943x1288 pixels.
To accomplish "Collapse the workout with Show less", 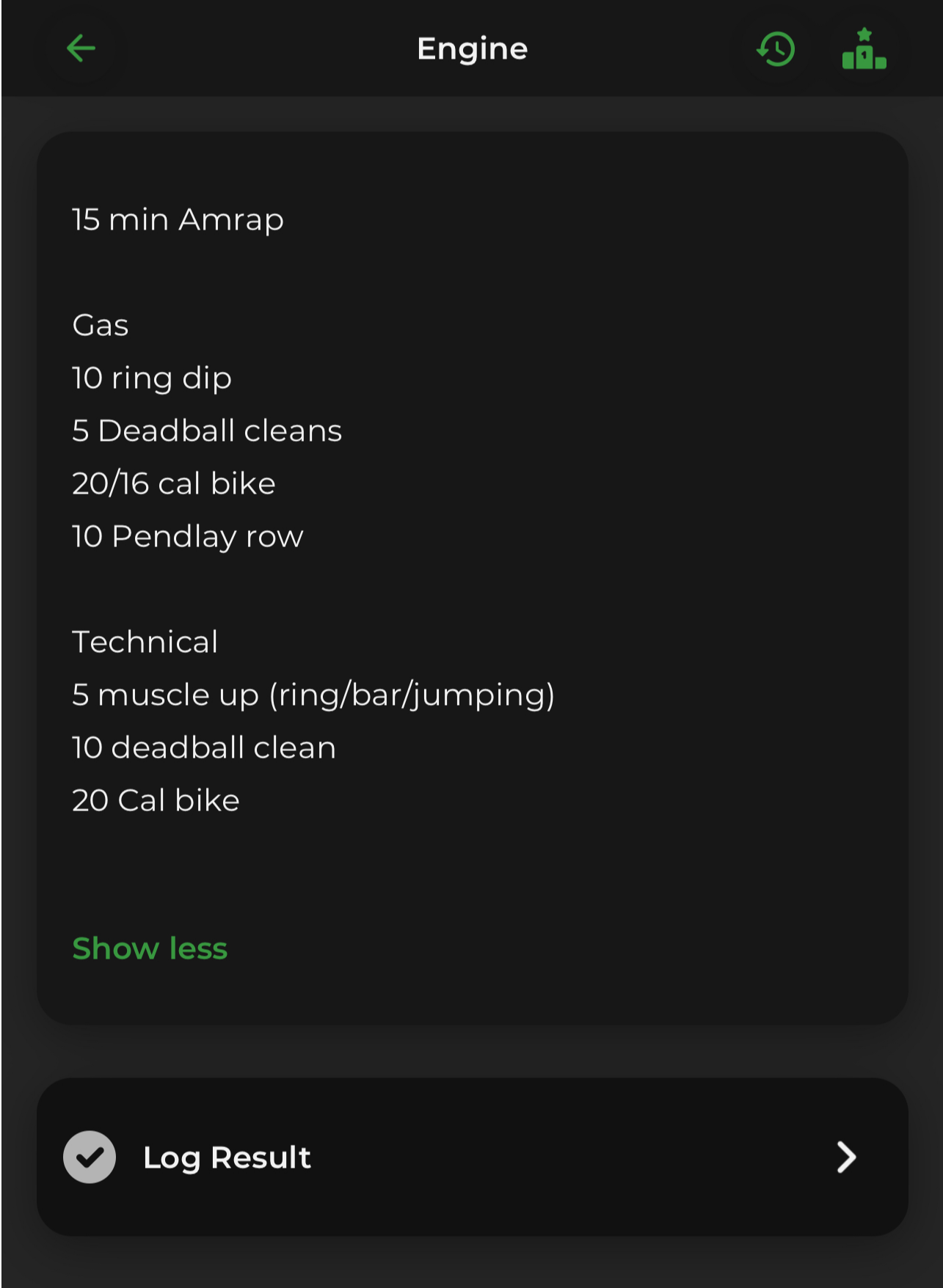I will [150, 948].
